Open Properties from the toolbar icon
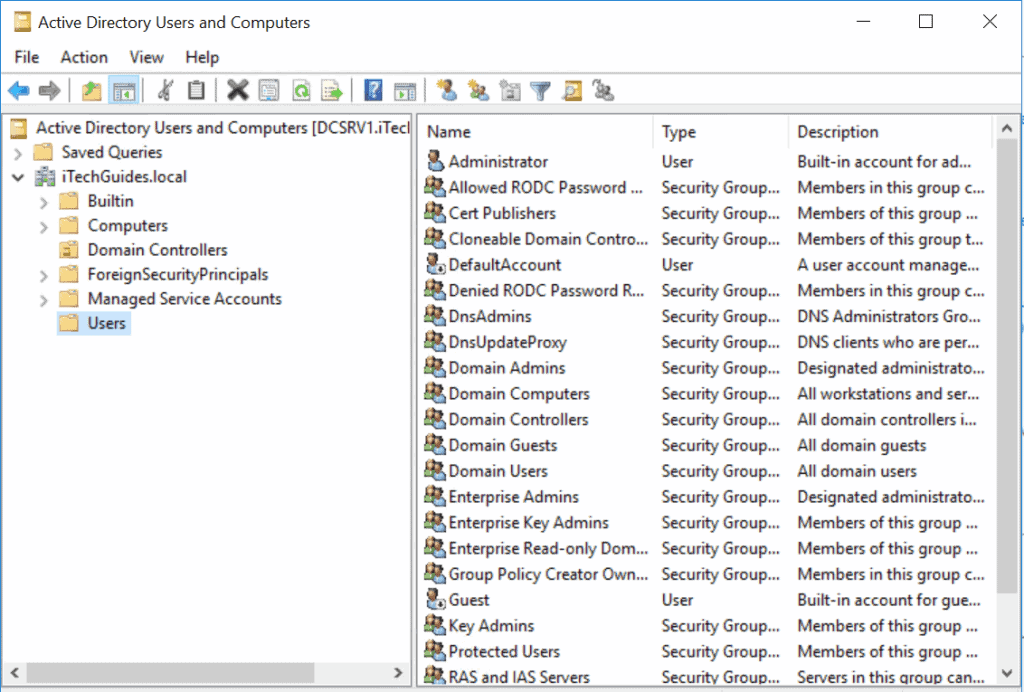1024x692 pixels. coord(269,91)
